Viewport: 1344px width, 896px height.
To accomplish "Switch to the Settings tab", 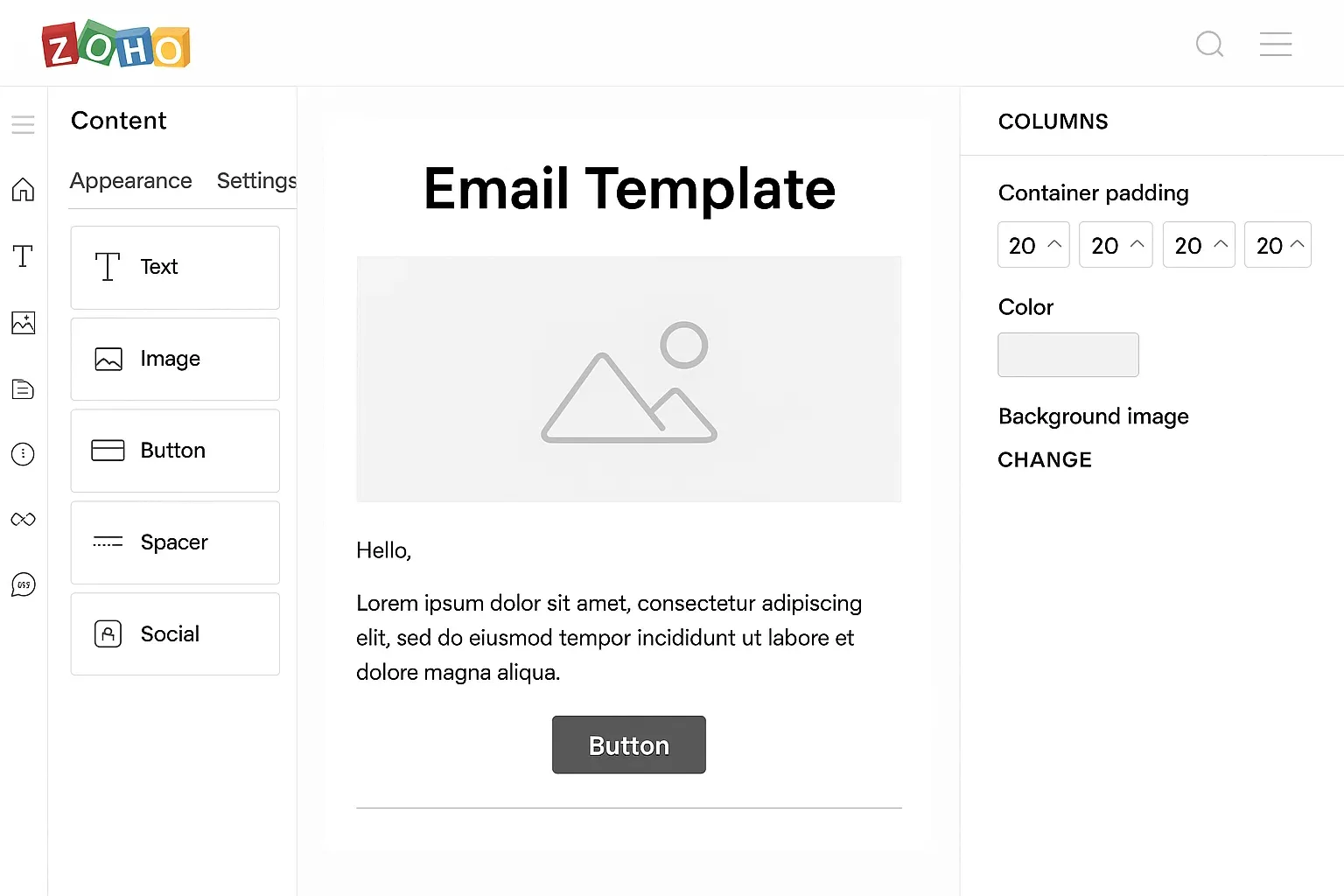I will (256, 181).
